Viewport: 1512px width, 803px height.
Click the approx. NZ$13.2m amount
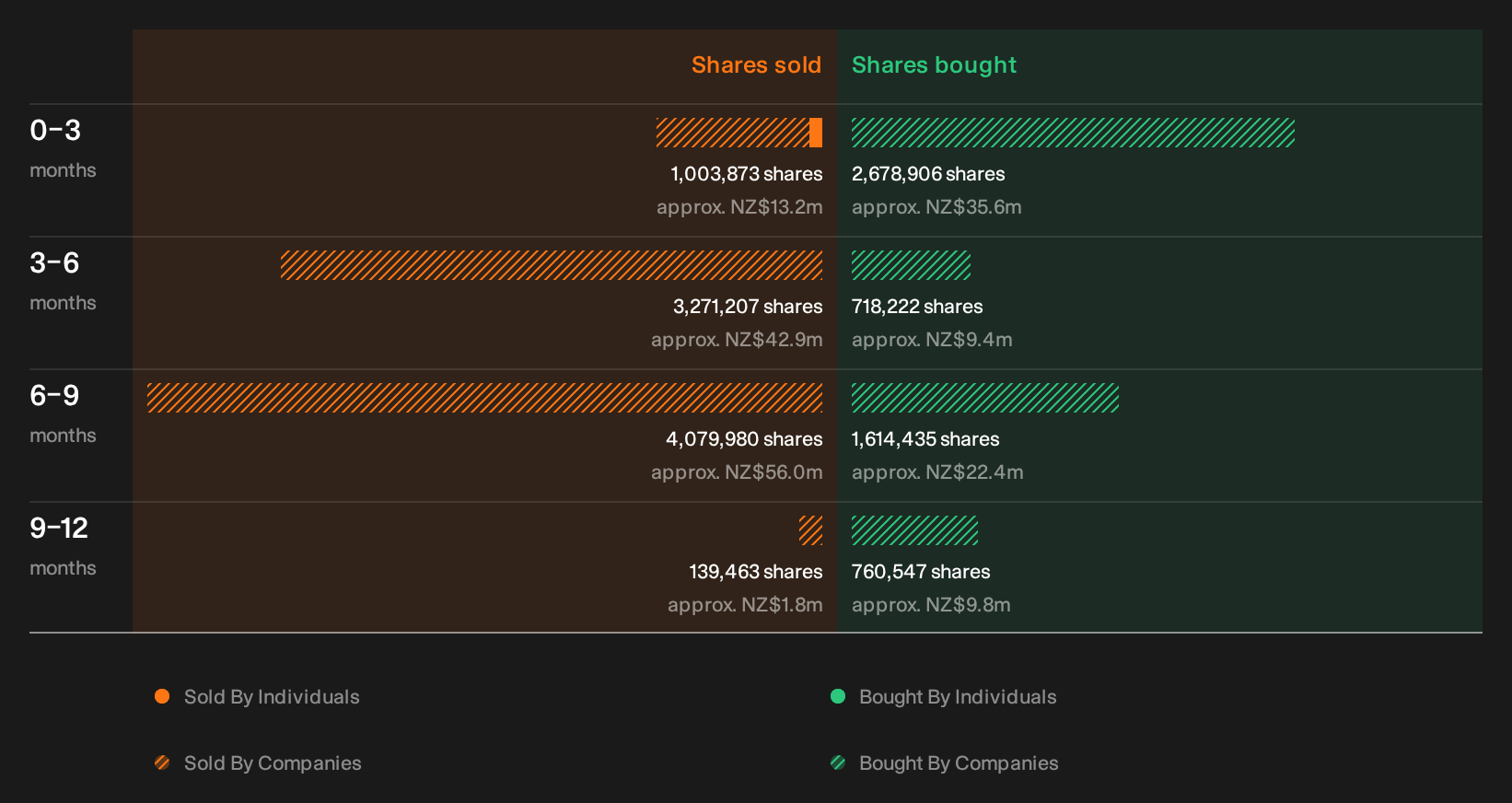click(x=739, y=207)
